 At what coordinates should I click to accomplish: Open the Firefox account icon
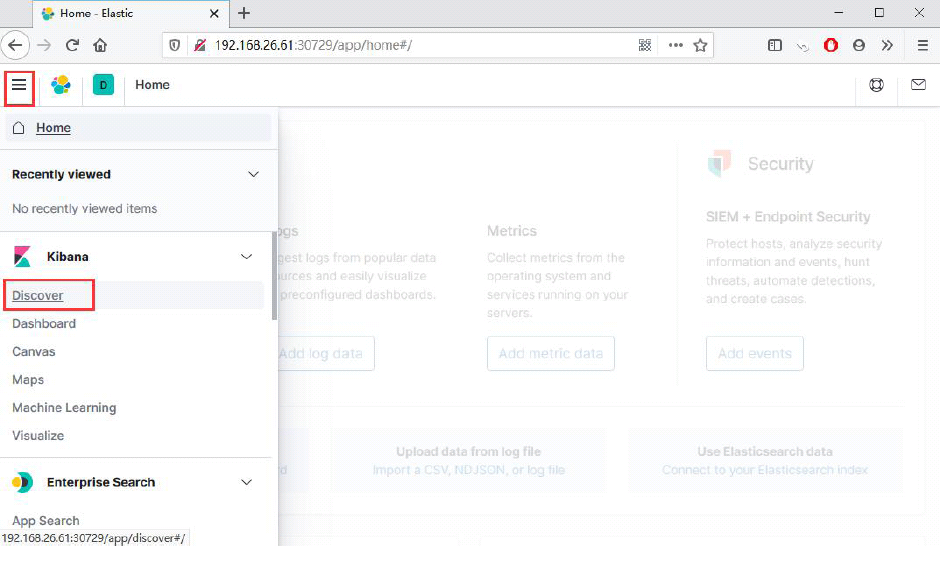[859, 45]
